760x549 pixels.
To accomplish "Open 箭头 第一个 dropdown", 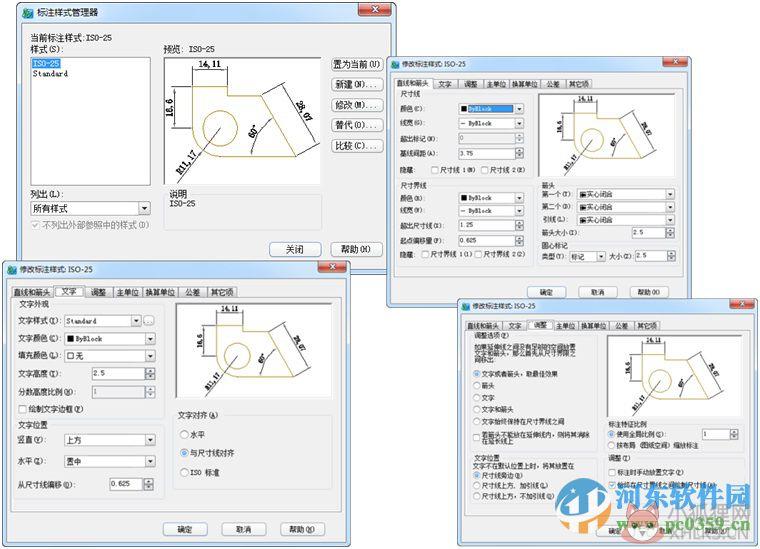I will pos(625,194).
